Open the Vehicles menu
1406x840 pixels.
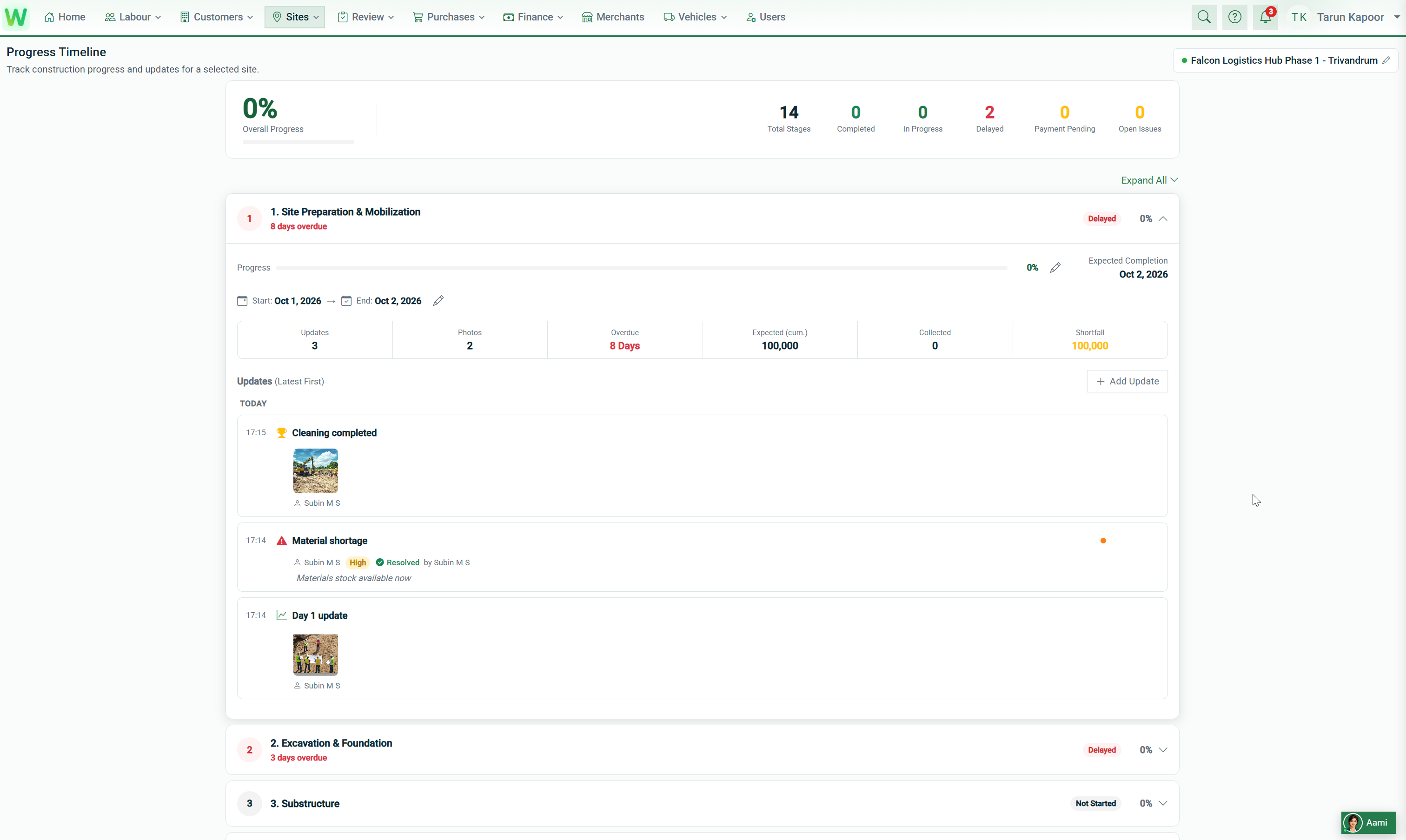click(x=695, y=17)
